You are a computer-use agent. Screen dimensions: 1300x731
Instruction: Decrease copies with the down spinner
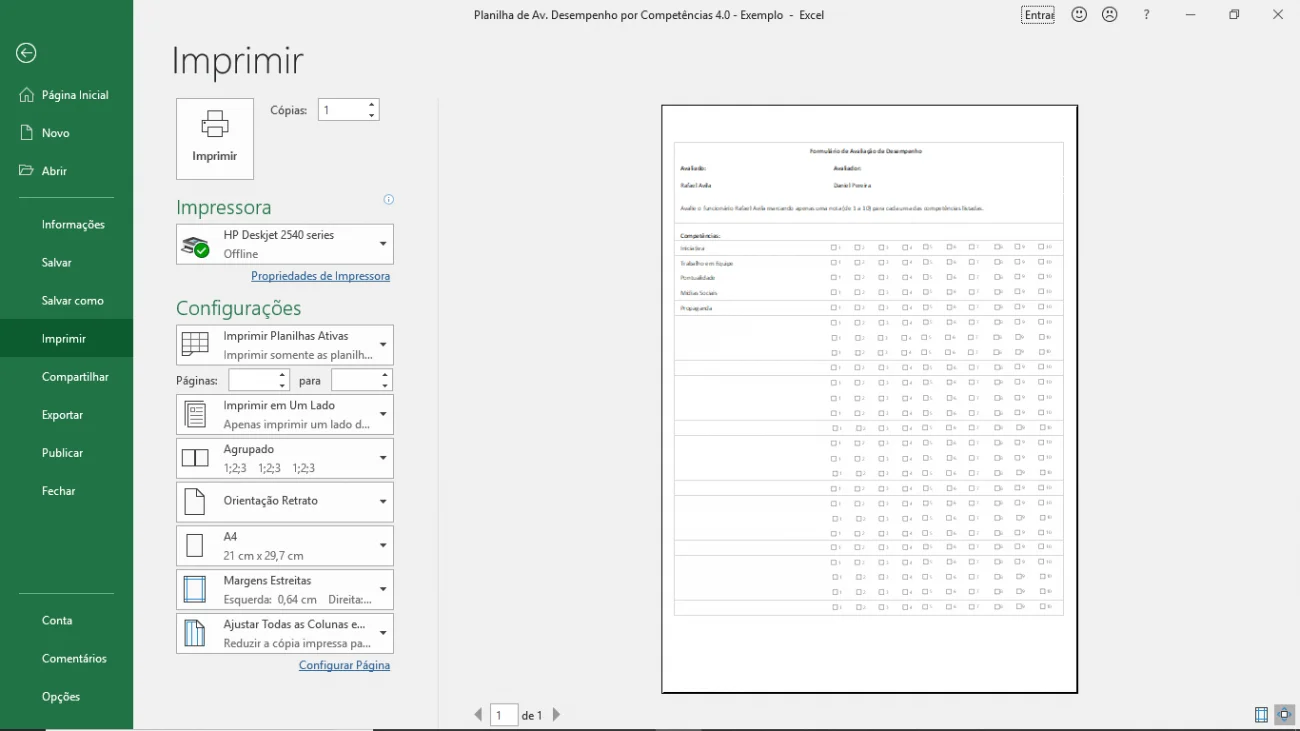pyautogui.click(x=372, y=116)
